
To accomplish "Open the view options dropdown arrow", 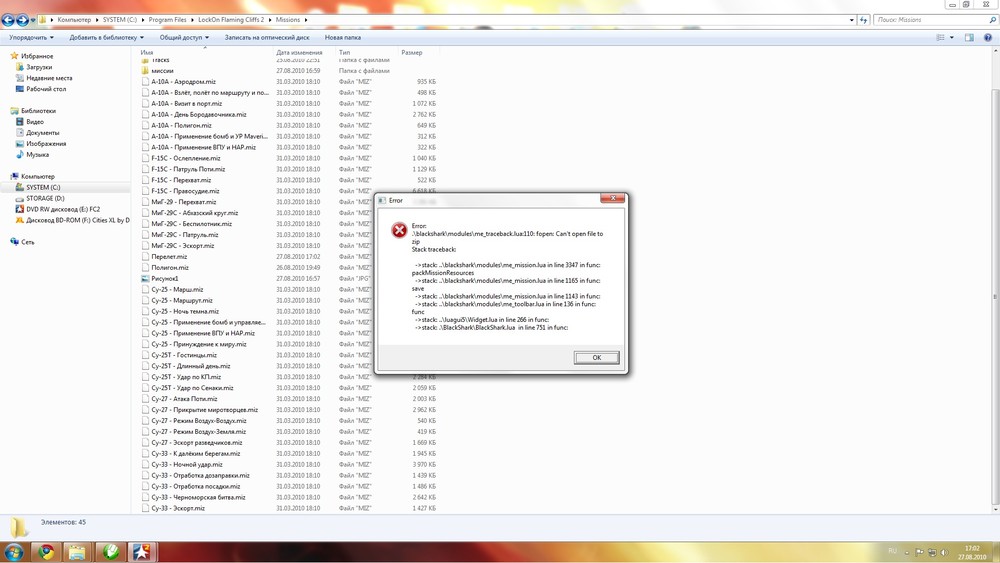I will pos(952,38).
